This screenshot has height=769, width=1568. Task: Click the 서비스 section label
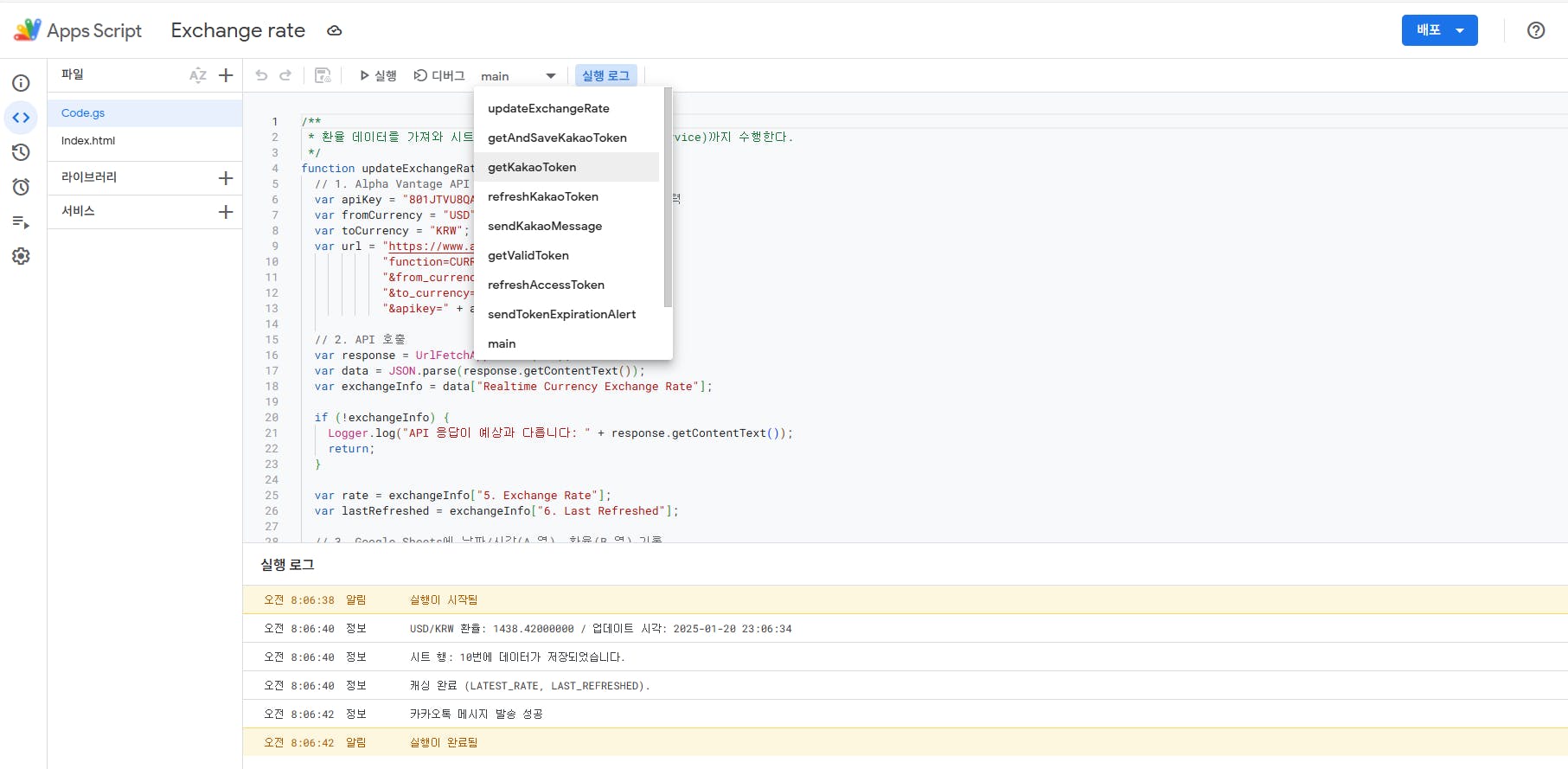[78, 211]
